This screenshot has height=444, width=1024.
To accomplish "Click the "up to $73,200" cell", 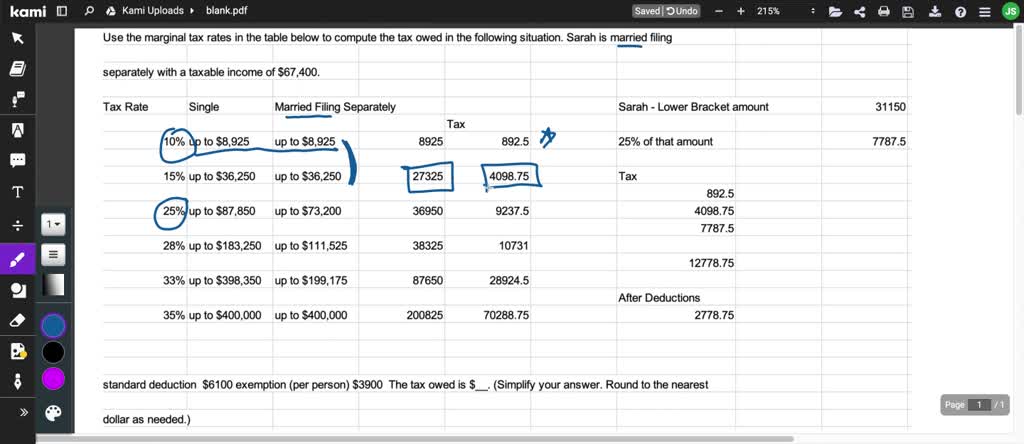I will (x=308, y=211).
